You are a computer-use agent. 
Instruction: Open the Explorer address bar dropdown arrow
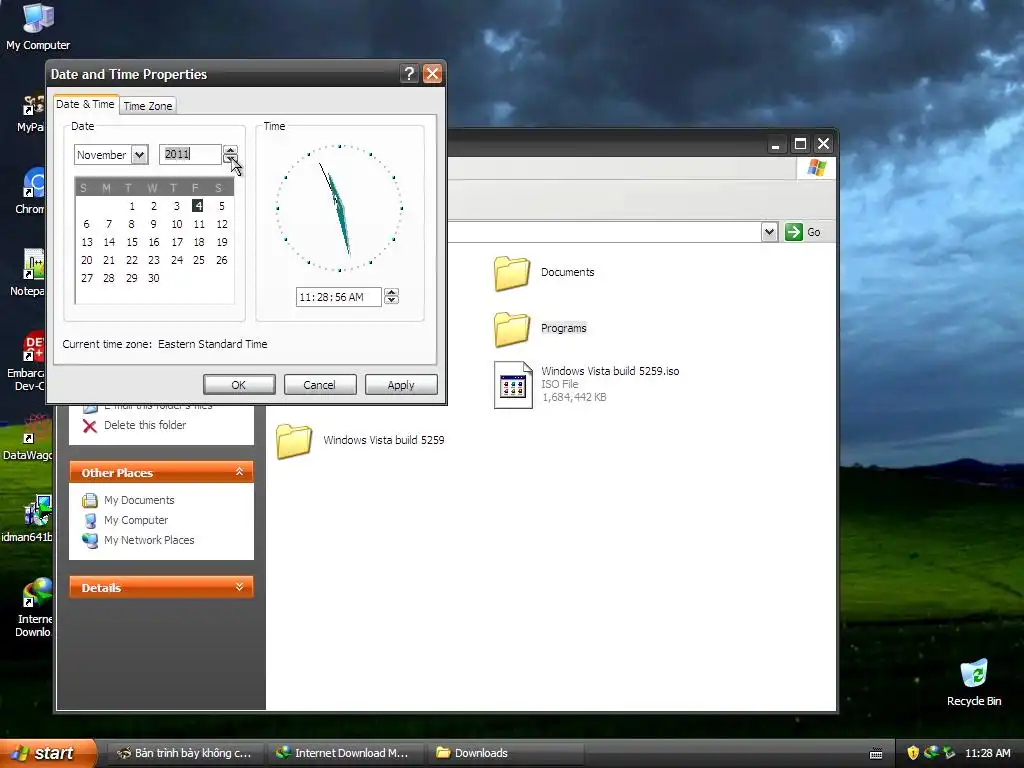769,232
